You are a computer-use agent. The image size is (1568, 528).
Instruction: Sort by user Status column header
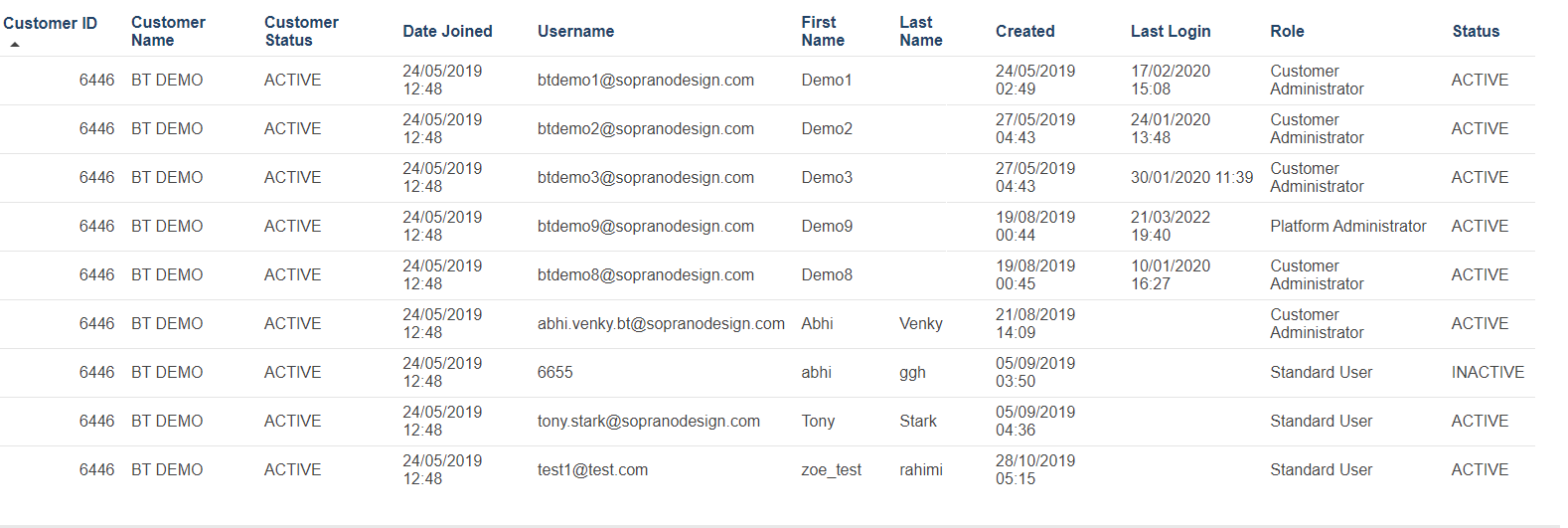point(1476,31)
